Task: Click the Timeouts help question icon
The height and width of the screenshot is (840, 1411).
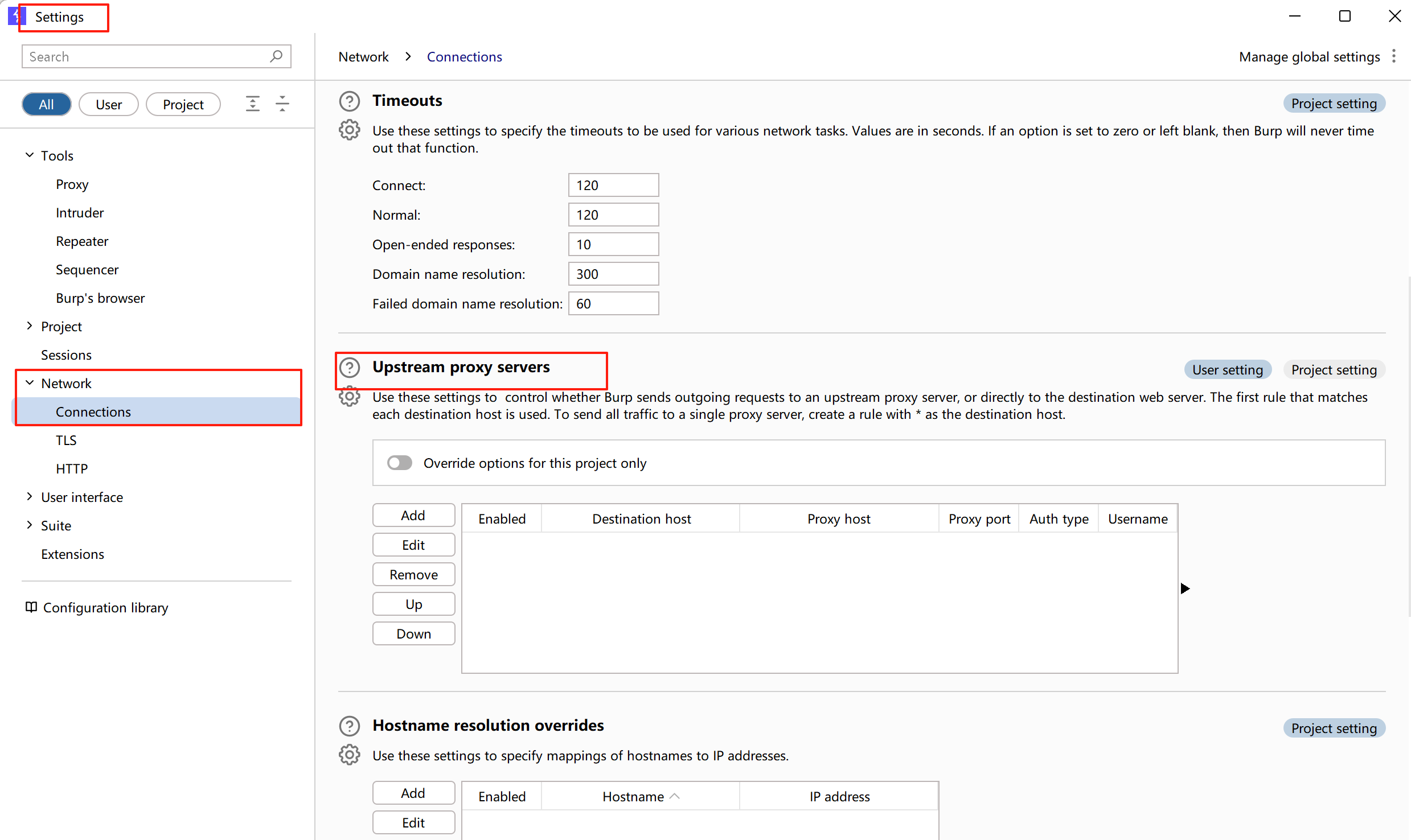Action: (349, 101)
